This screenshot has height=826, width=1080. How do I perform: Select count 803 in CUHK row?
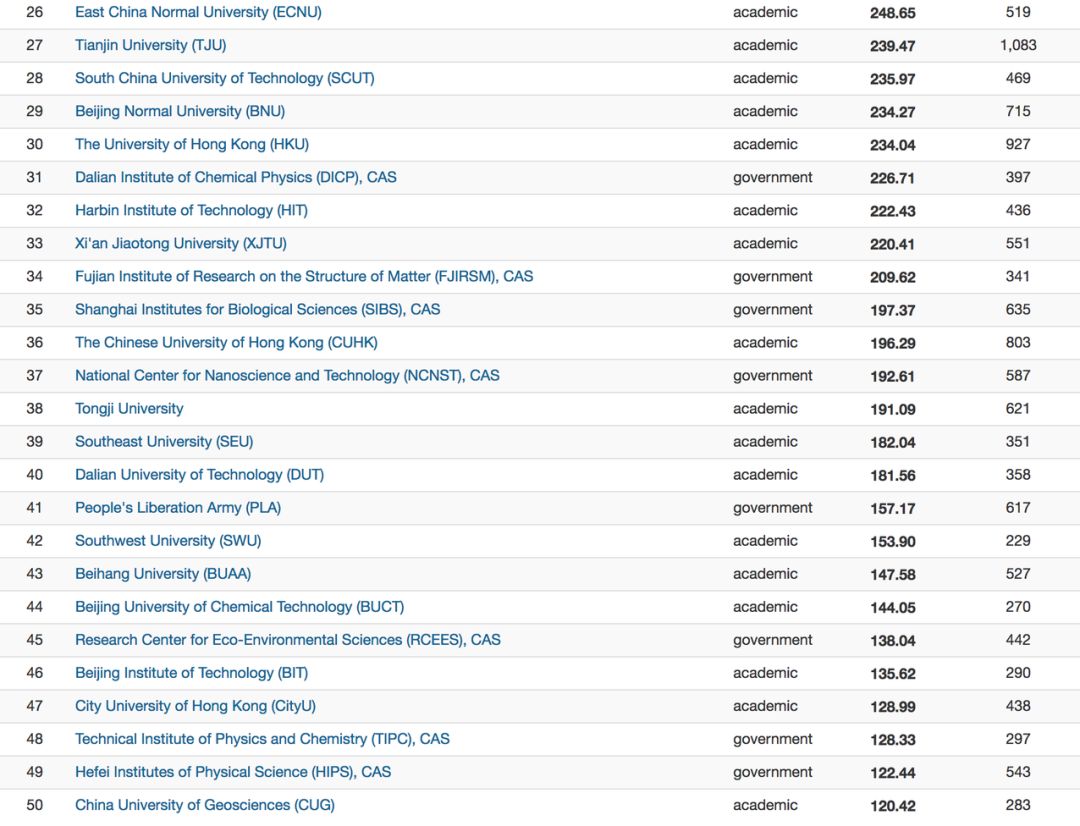point(1018,343)
